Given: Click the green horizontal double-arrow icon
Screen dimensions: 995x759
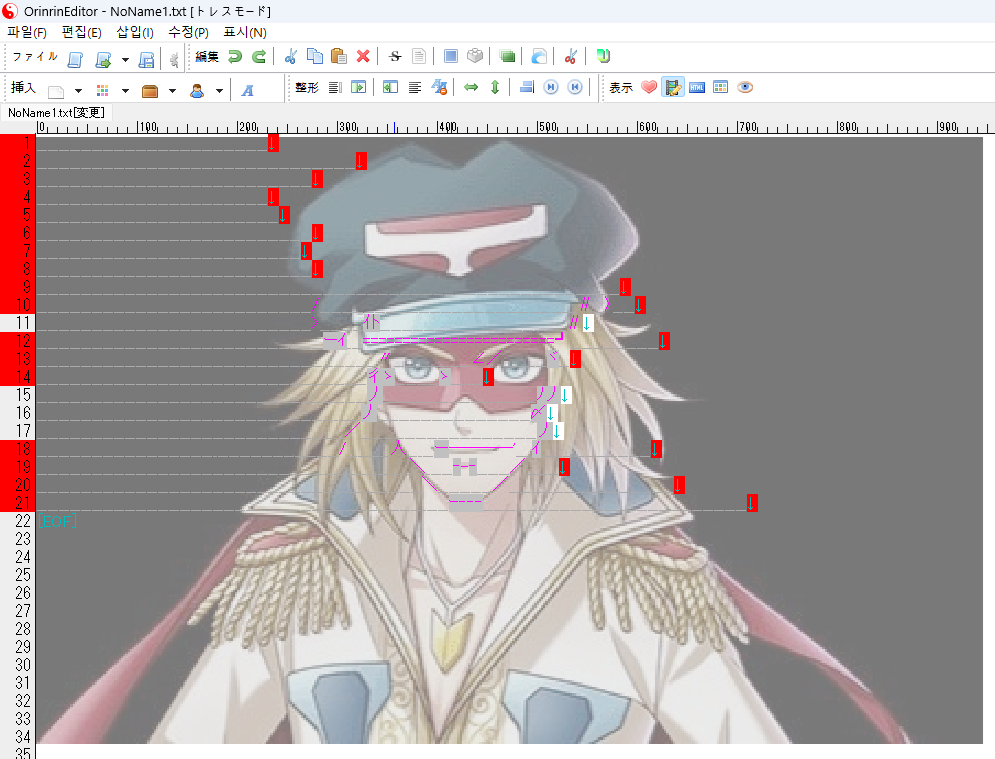Looking at the screenshot, I should [x=471, y=88].
